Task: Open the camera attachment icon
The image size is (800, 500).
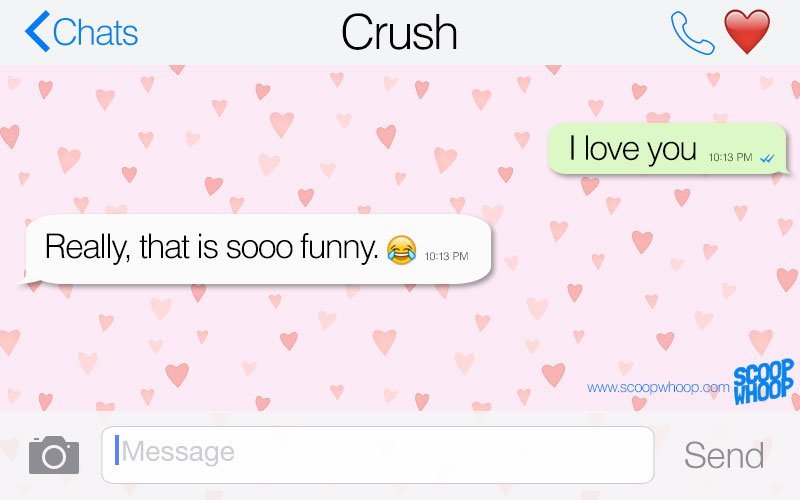Action: coord(54,455)
